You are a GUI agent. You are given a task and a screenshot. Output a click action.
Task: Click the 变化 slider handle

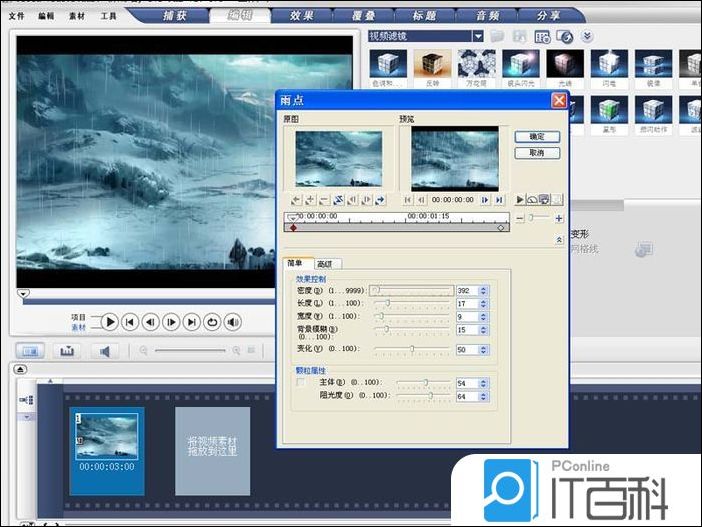[412, 349]
